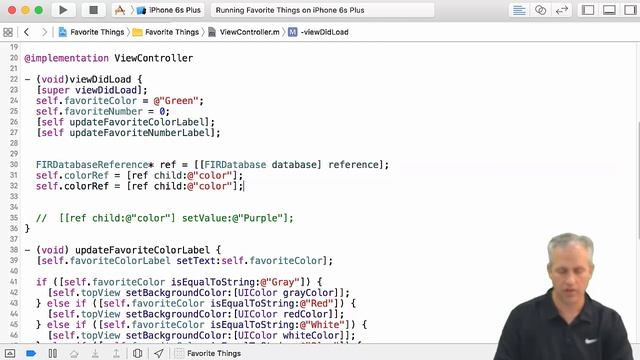Open -viewDidLoad method breadcrumb
The height and width of the screenshot is (360, 640).
coord(318,32)
